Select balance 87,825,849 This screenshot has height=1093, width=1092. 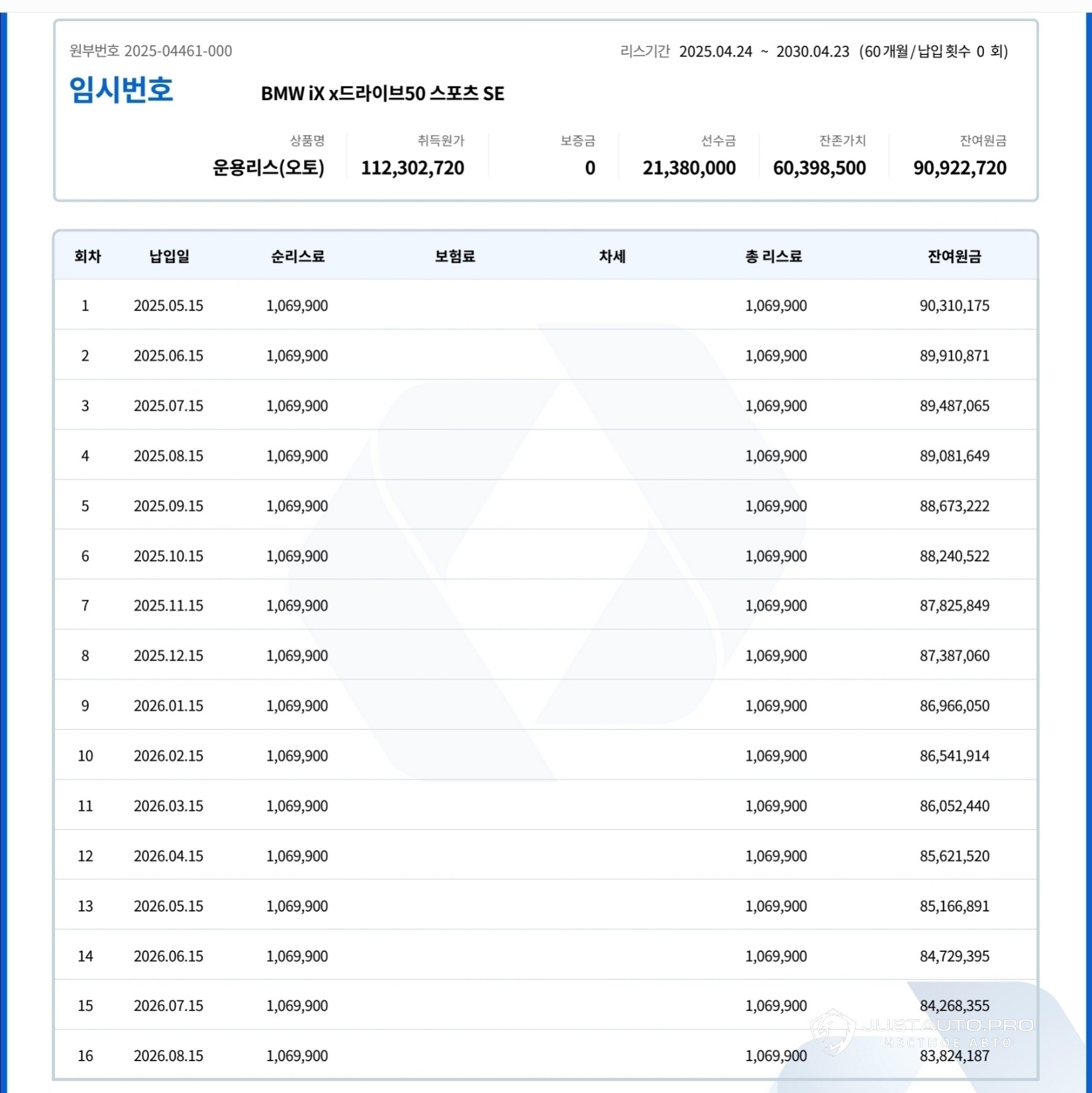pyautogui.click(x=954, y=605)
